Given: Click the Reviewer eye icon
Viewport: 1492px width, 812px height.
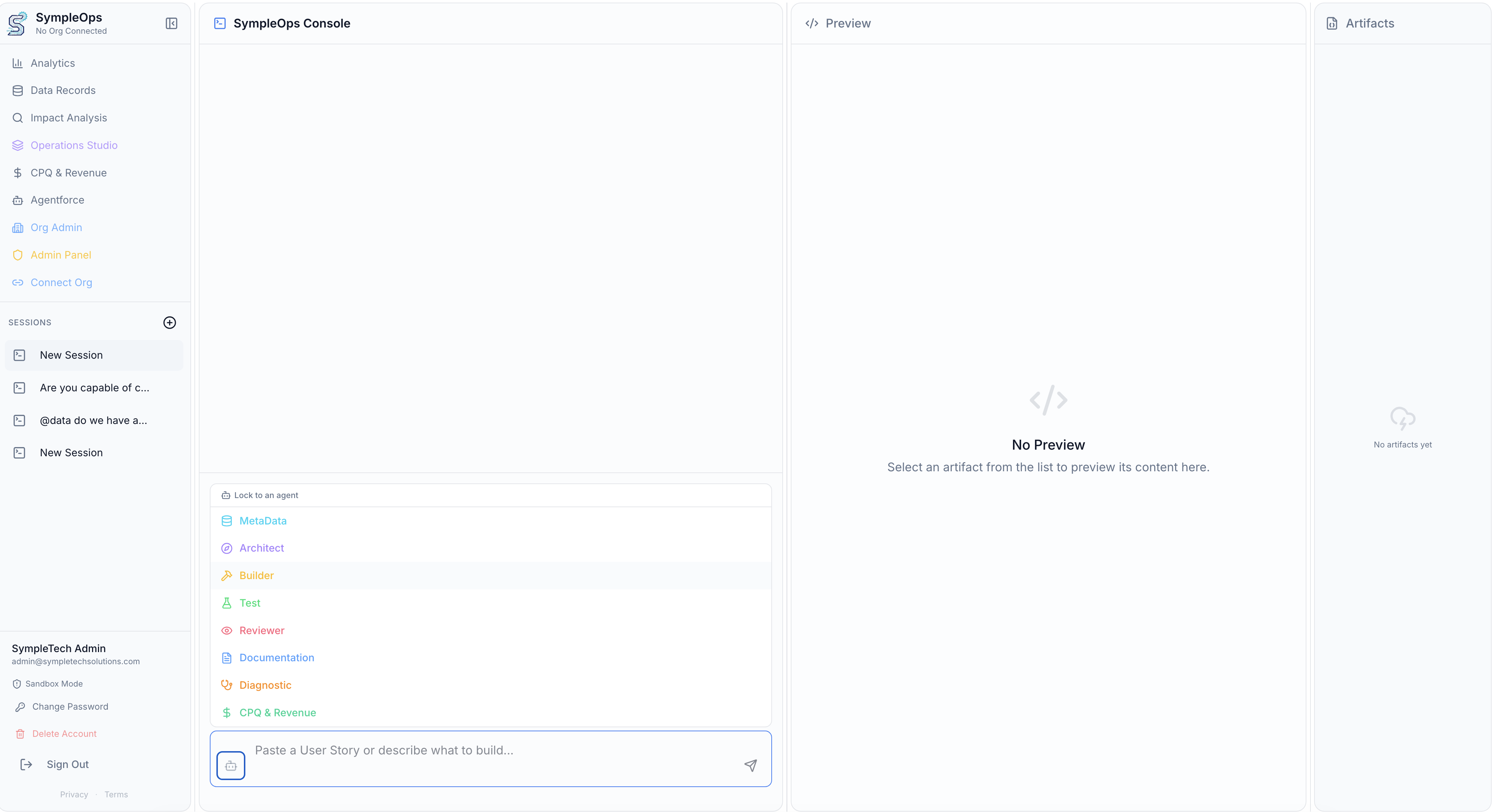Looking at the screenshot, I should point(226,631).
